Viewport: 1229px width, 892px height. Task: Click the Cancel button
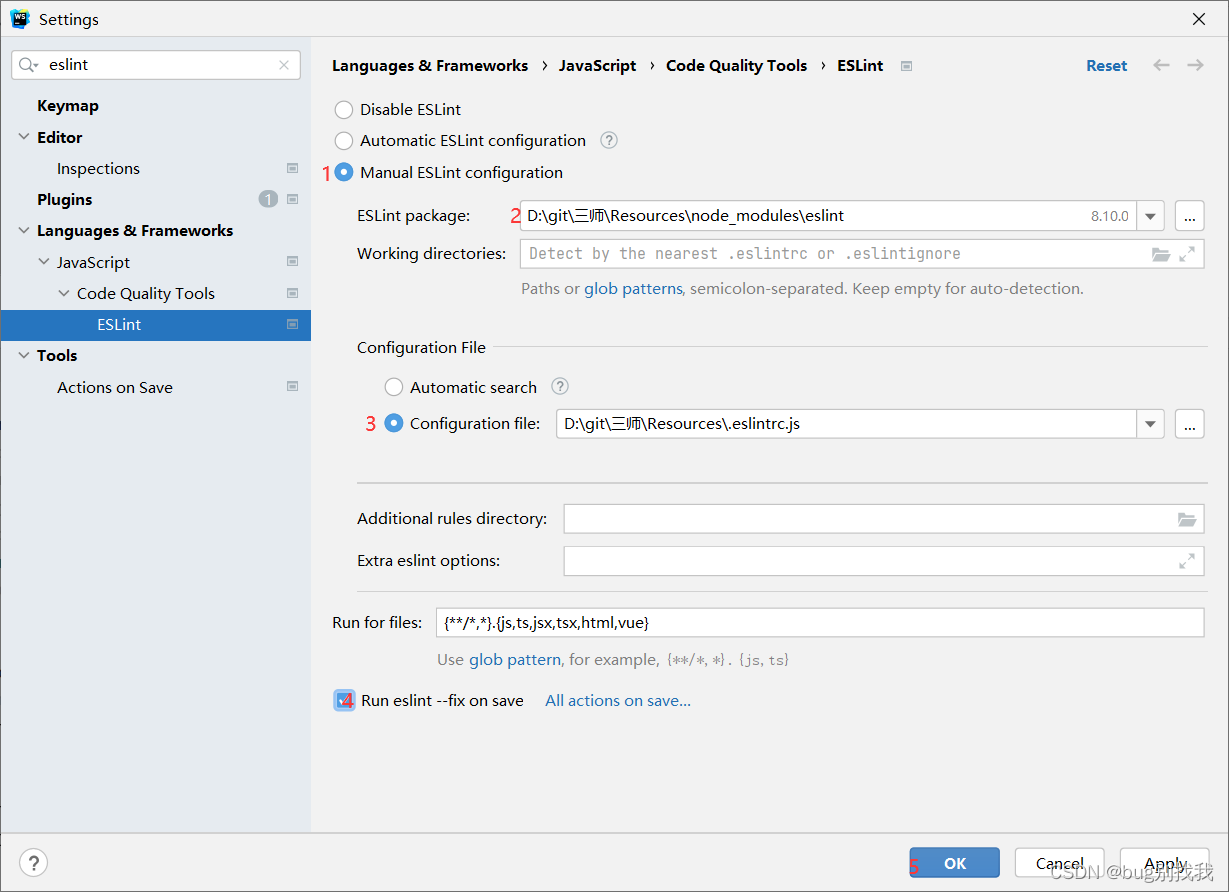click(x=1060, y=863)
